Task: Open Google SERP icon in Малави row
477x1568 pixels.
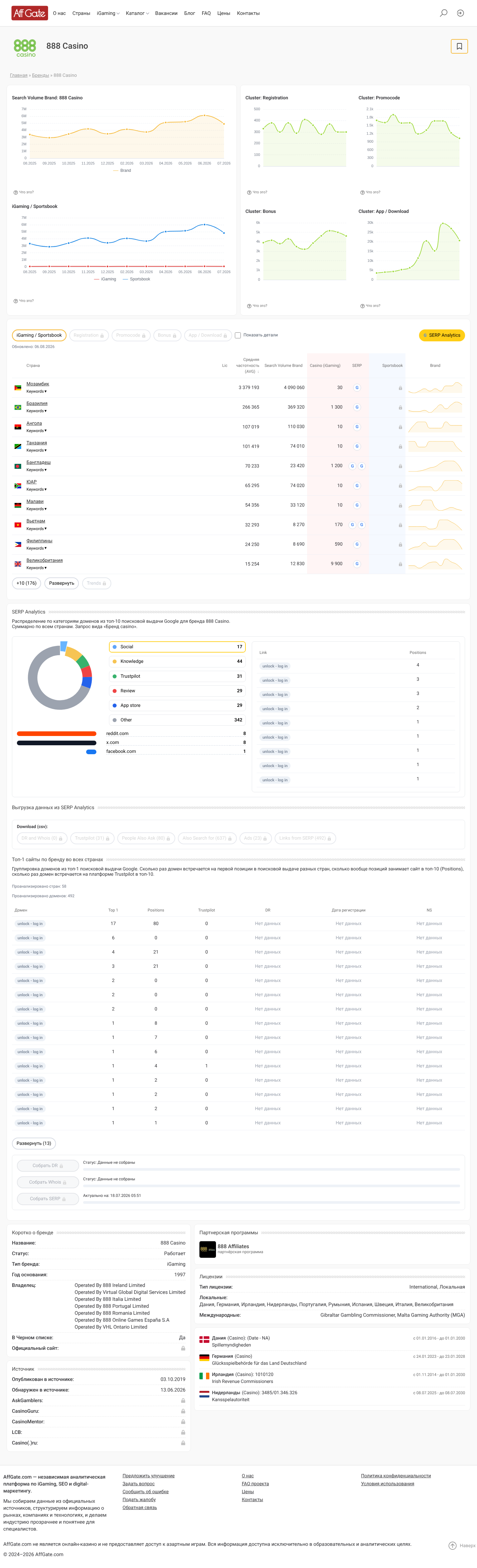Action: pyautogui.click(x=357, y=505)
